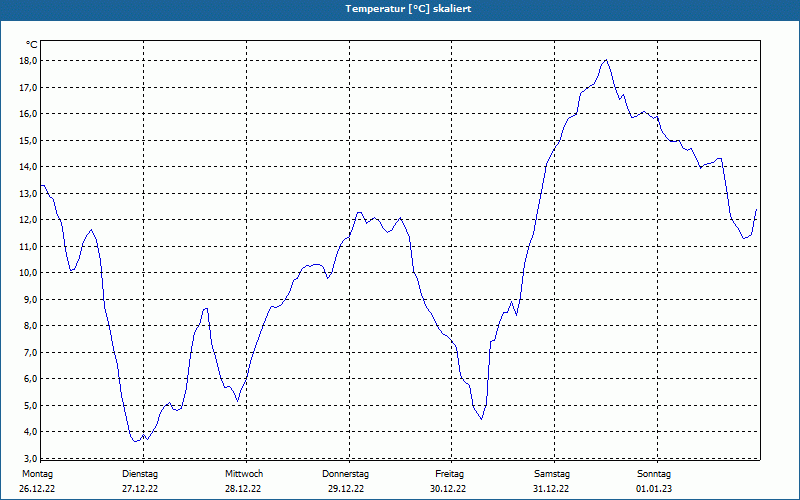Click the 01.01.23 date label
Image resolution: width=800 pixels, height=500 pixels.
tap(654, 489)
